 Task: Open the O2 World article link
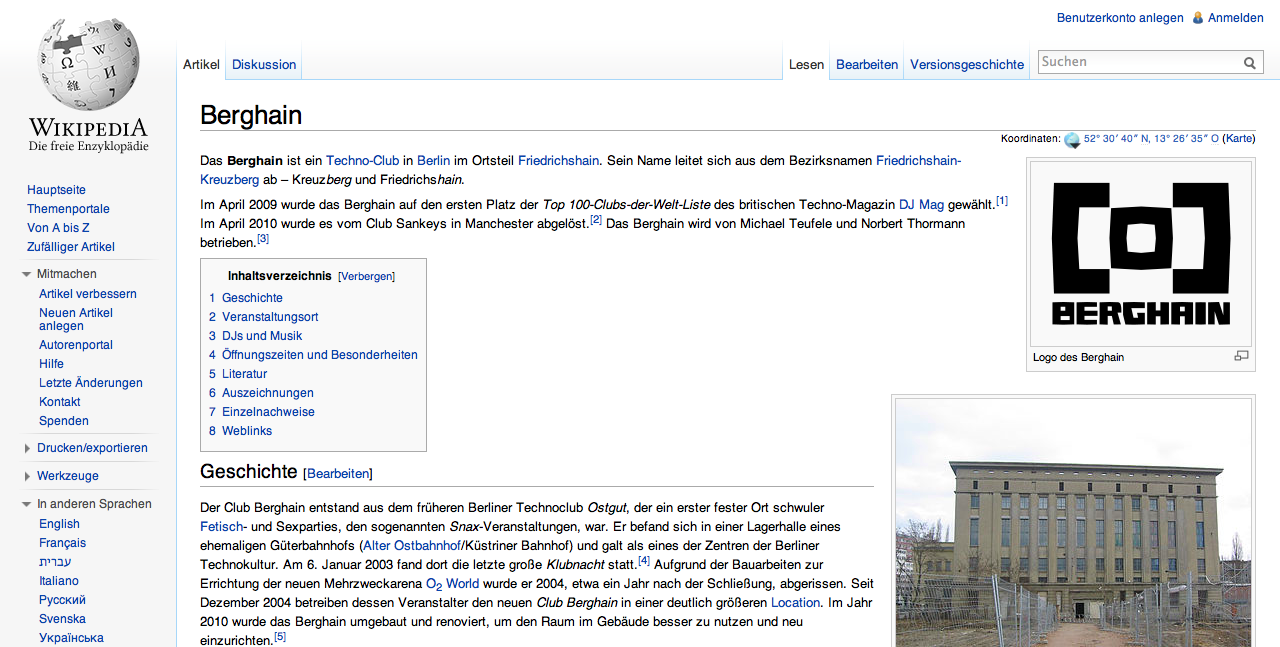point(452,584)
